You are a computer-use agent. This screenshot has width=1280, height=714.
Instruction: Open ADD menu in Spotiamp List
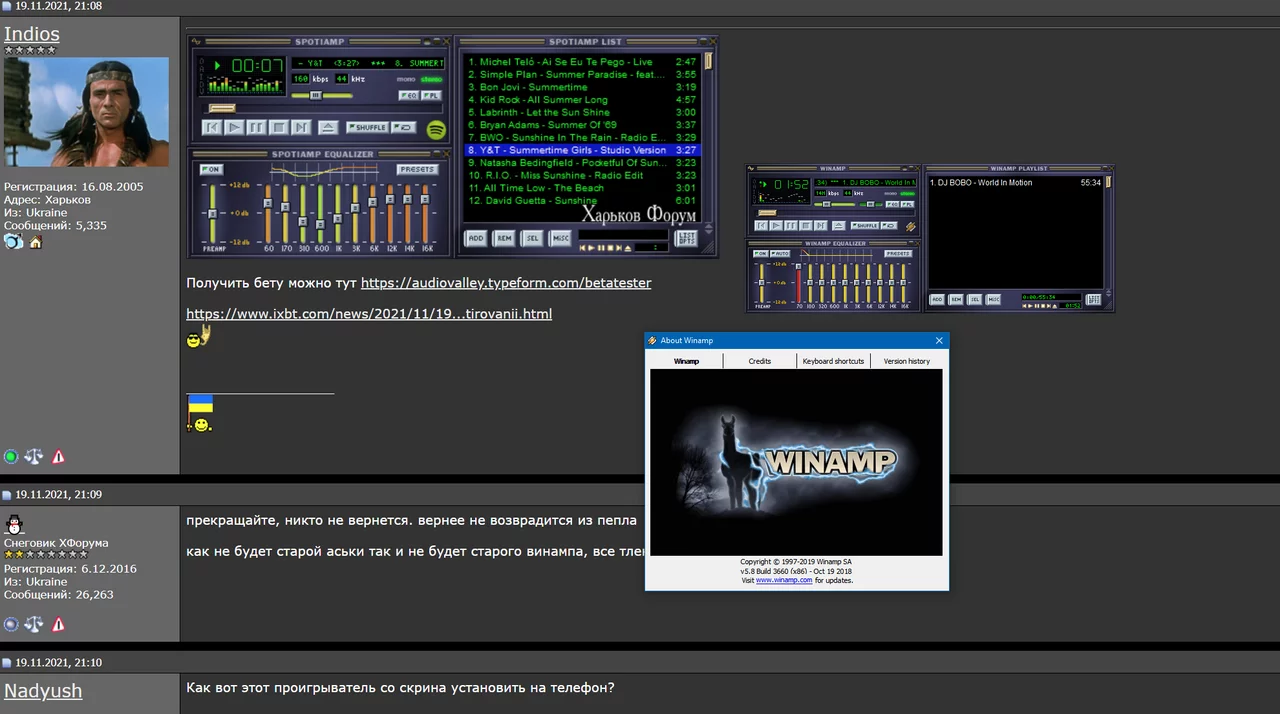[475, 238]
